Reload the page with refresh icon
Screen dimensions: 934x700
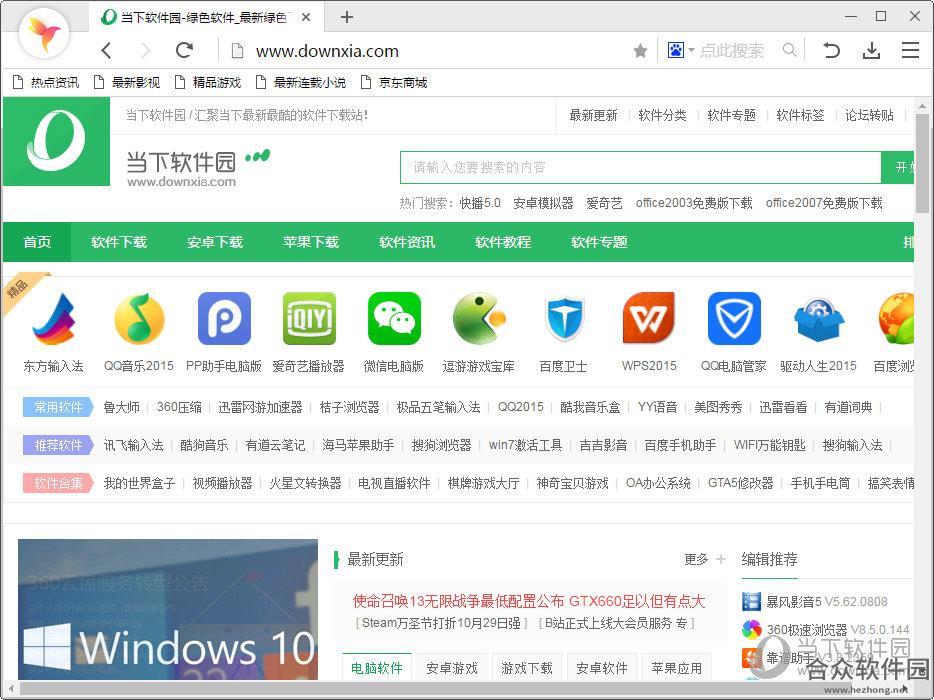click(x=184, y=50)
